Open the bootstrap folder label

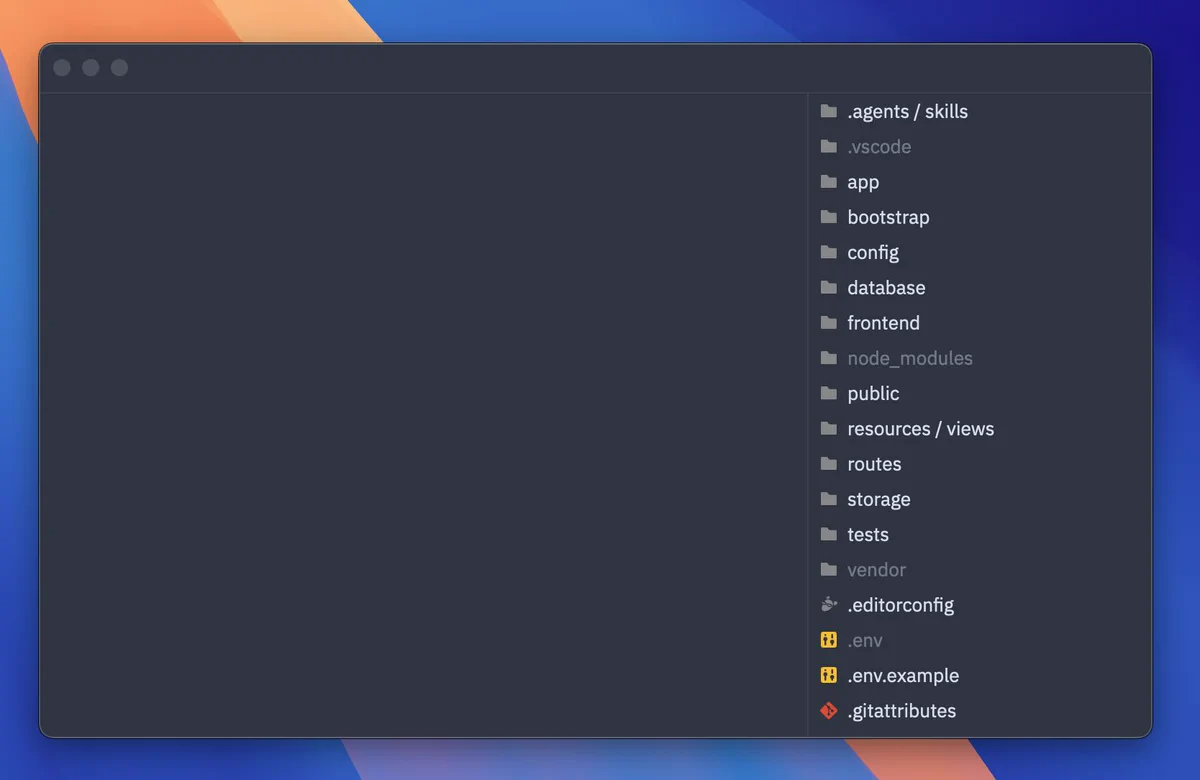coord(888,217)
